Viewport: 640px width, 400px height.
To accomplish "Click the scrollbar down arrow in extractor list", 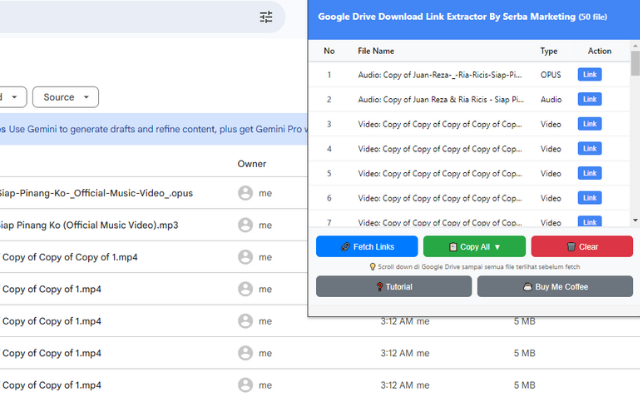I will pos(635,220).
